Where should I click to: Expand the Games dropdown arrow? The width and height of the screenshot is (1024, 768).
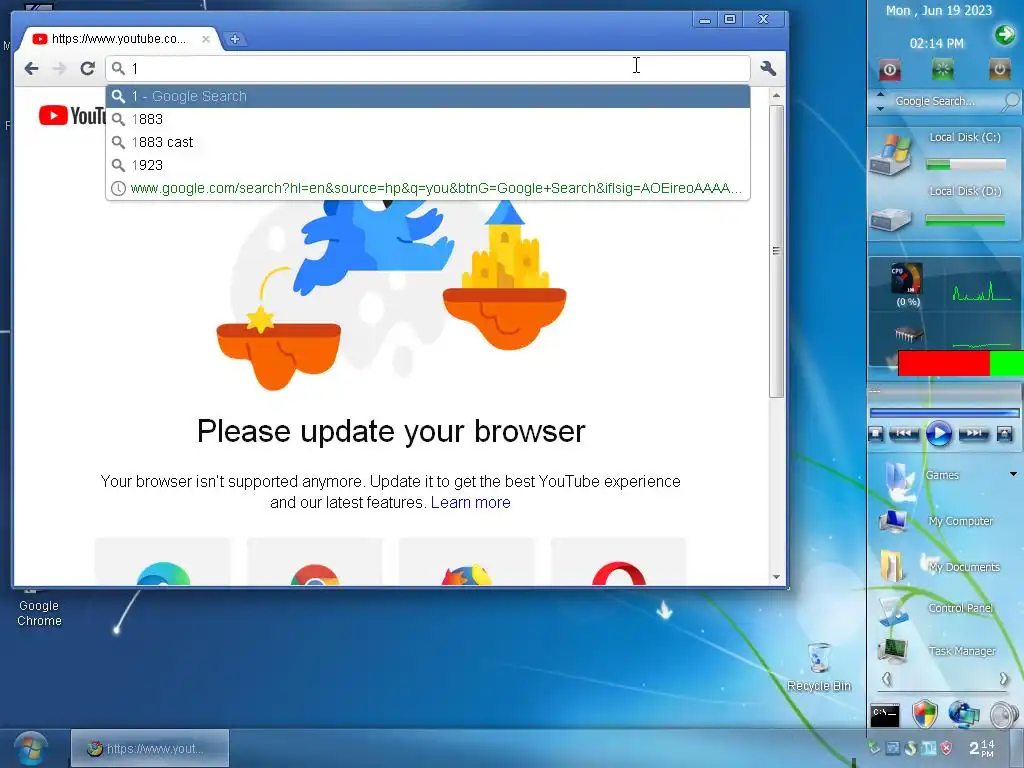tap(1013, 474)
